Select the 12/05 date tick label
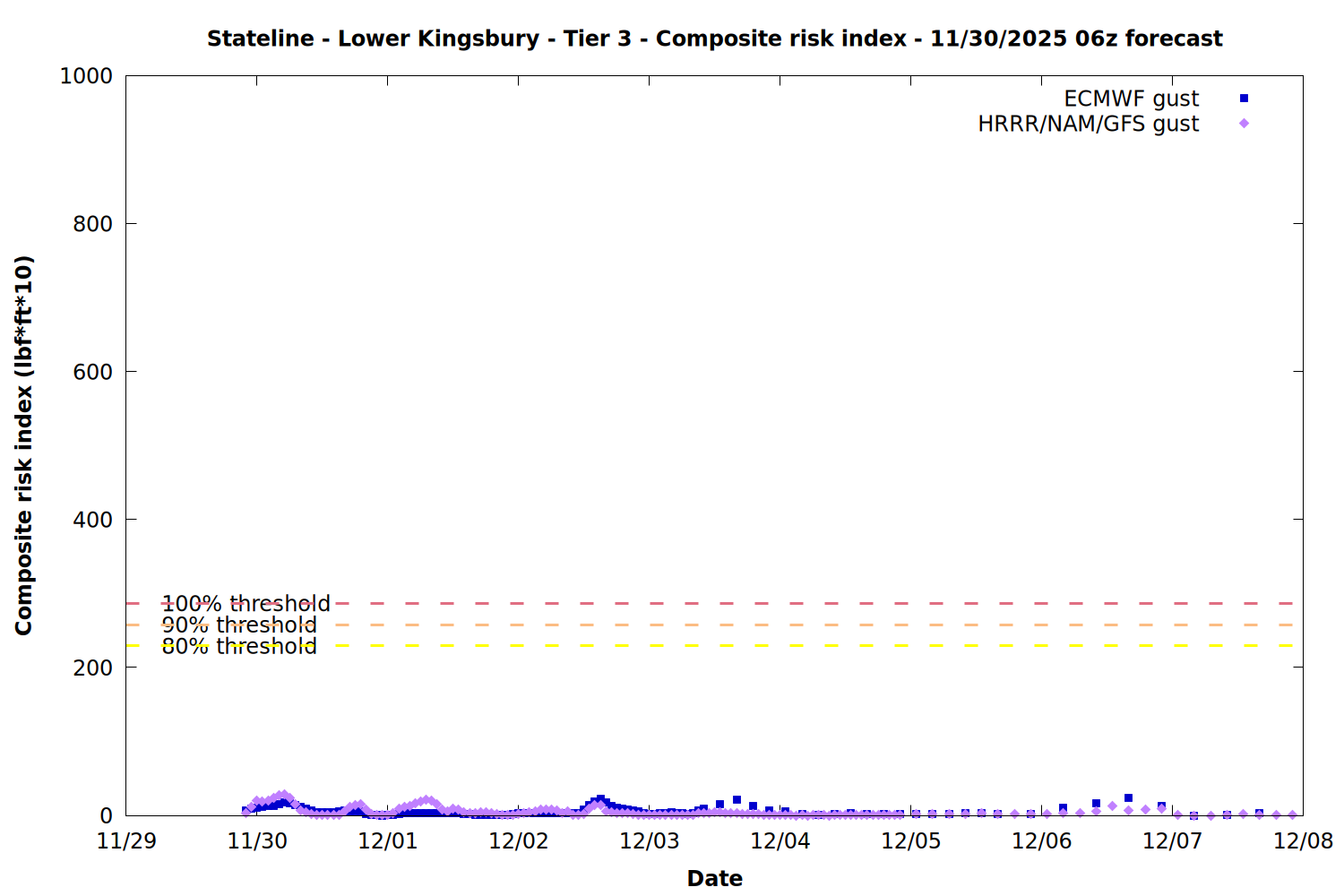Viewport: 1344px width, 896px height. coord(911,841)
